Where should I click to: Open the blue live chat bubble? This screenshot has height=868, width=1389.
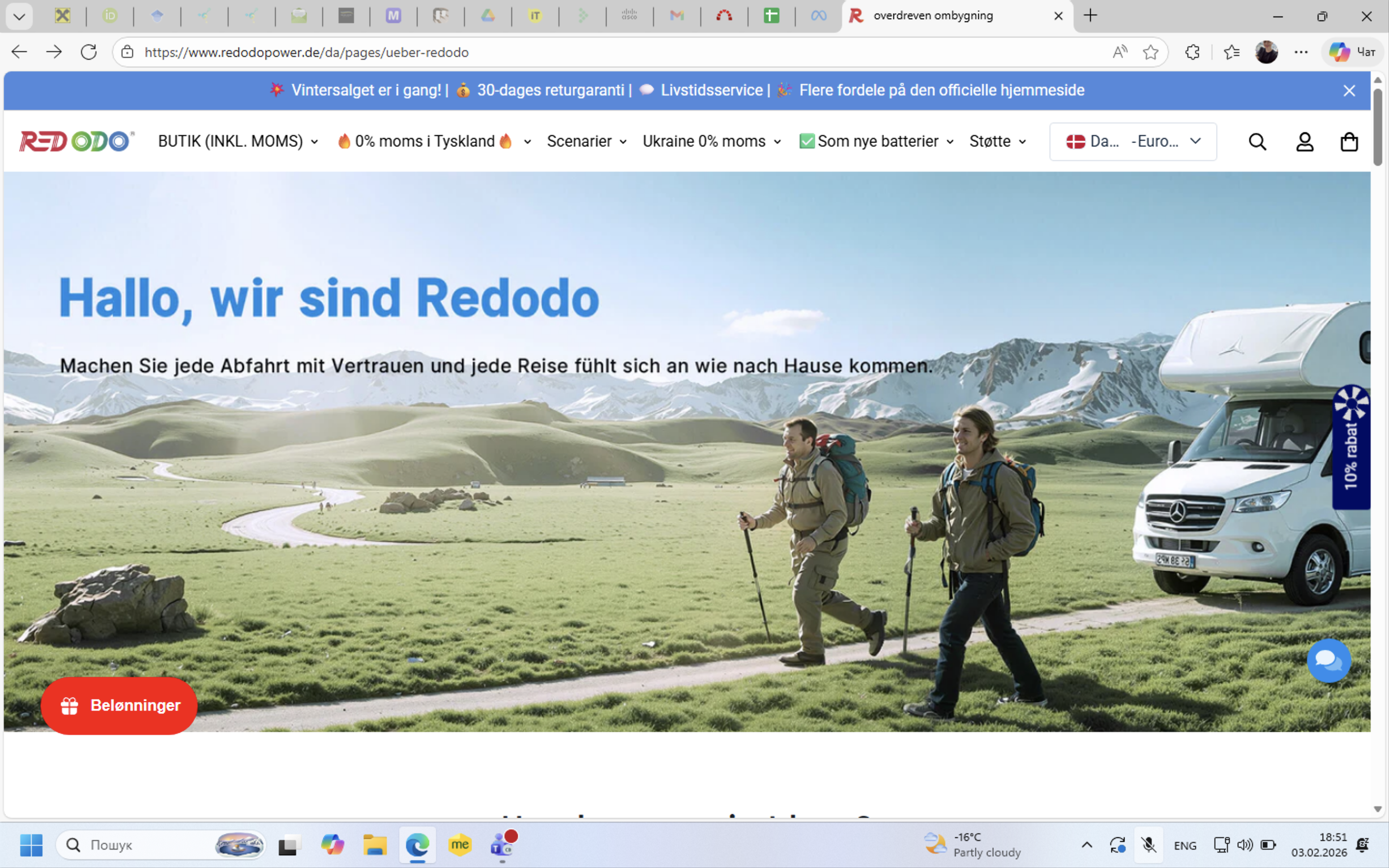point(1329,660)
